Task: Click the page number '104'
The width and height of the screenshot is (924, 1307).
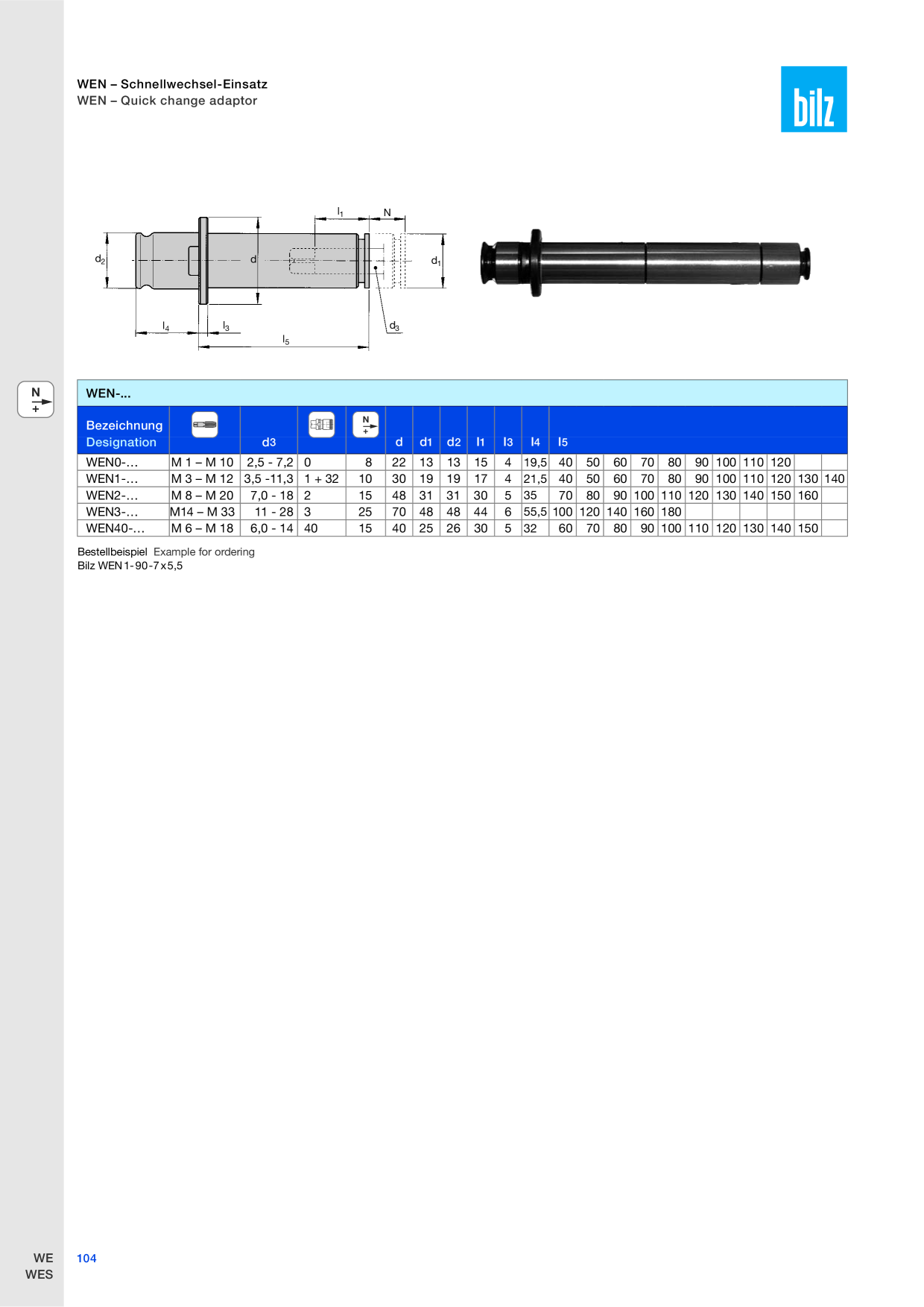Action: tap(86, 1259)
